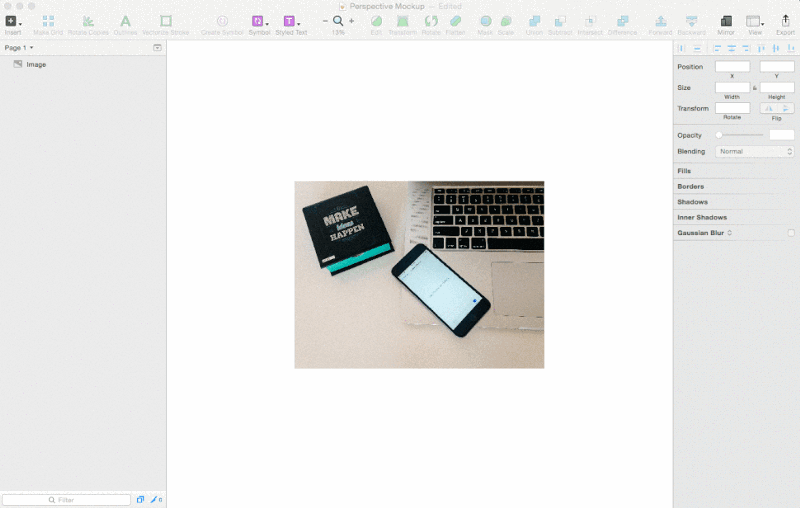This screenshot has width=800, height=508.
Task: Click the Scale tool icon
Action: (x=506, y=21)
